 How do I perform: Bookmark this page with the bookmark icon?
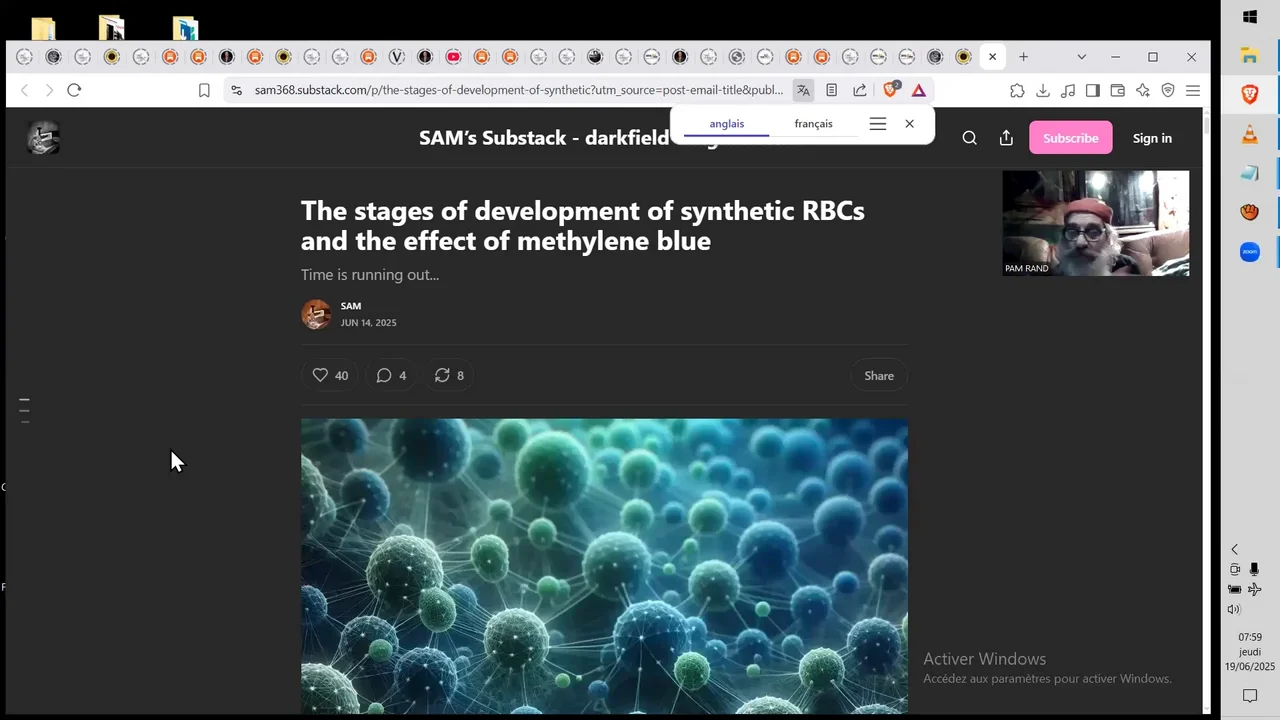click(x=204, y=90)
